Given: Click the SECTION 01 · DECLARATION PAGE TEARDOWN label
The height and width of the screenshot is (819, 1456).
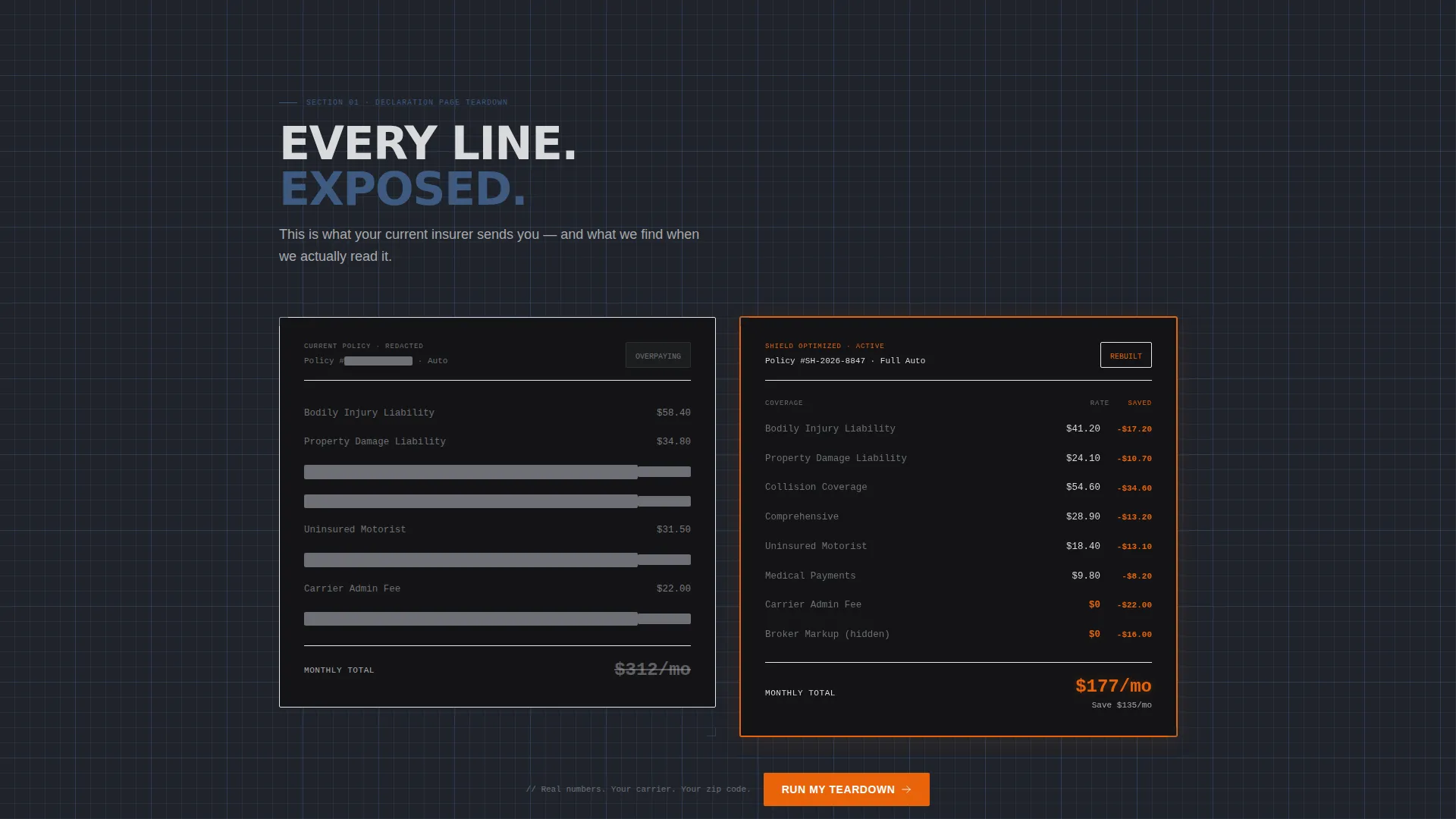Looking at the screenshot, I should tap(406, 102).
